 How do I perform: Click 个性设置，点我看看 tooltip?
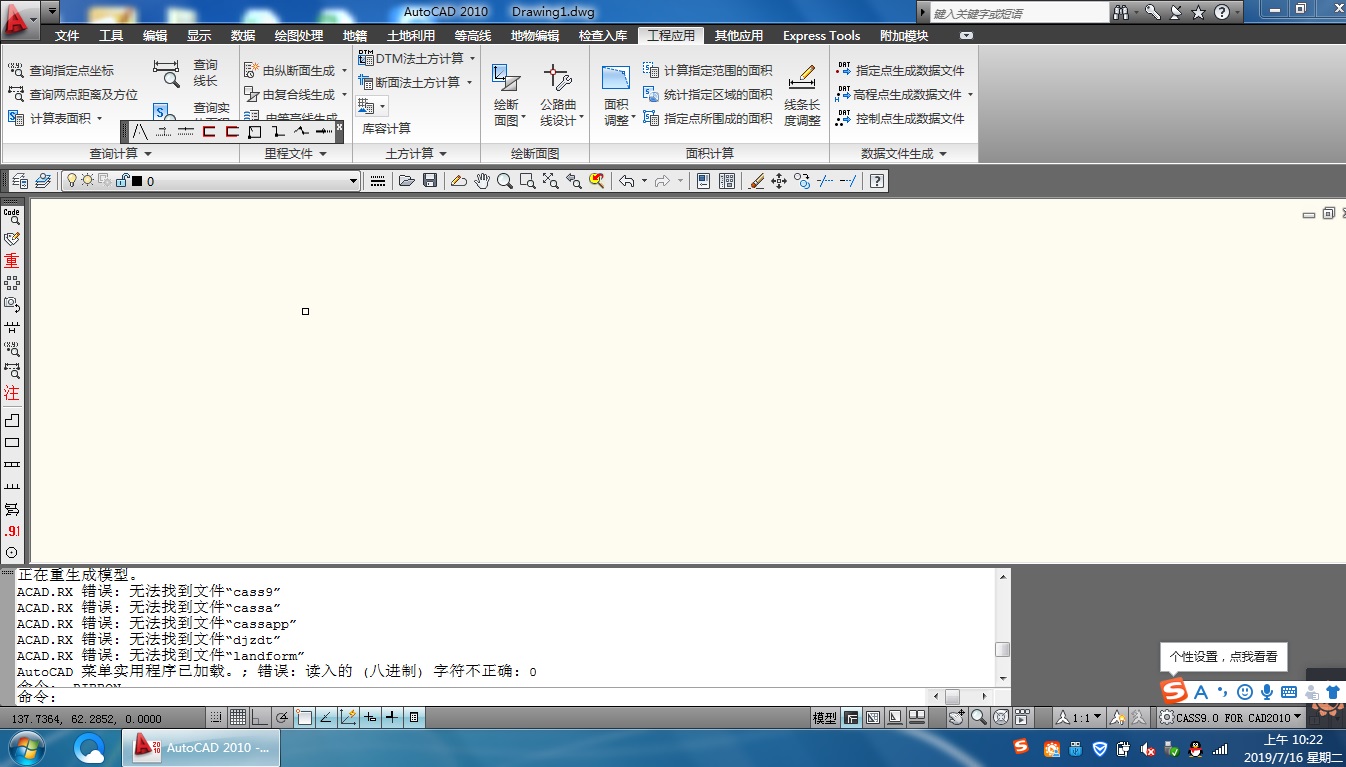(x=1223, y=657)
